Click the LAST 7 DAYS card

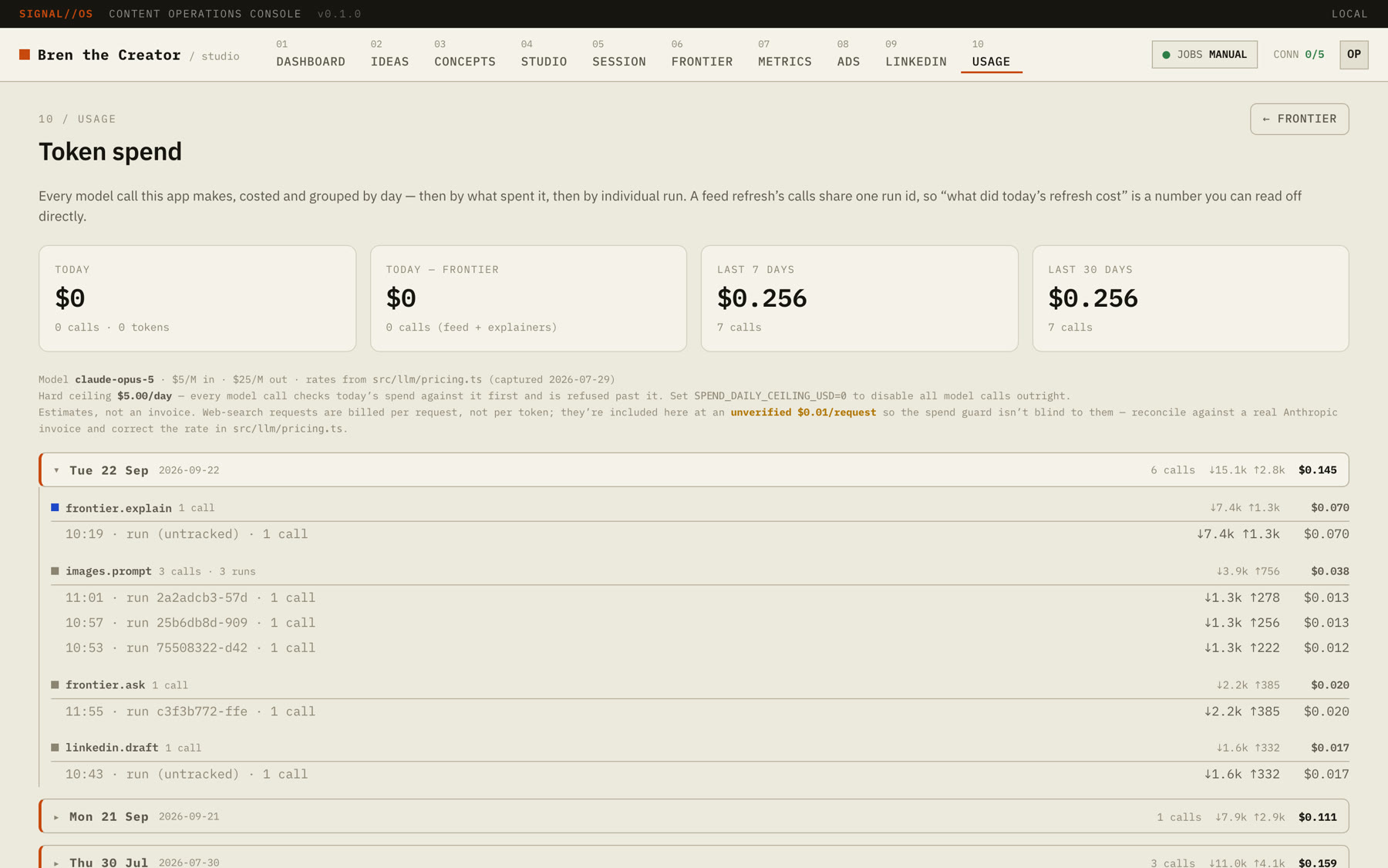(x=859, y=298)
